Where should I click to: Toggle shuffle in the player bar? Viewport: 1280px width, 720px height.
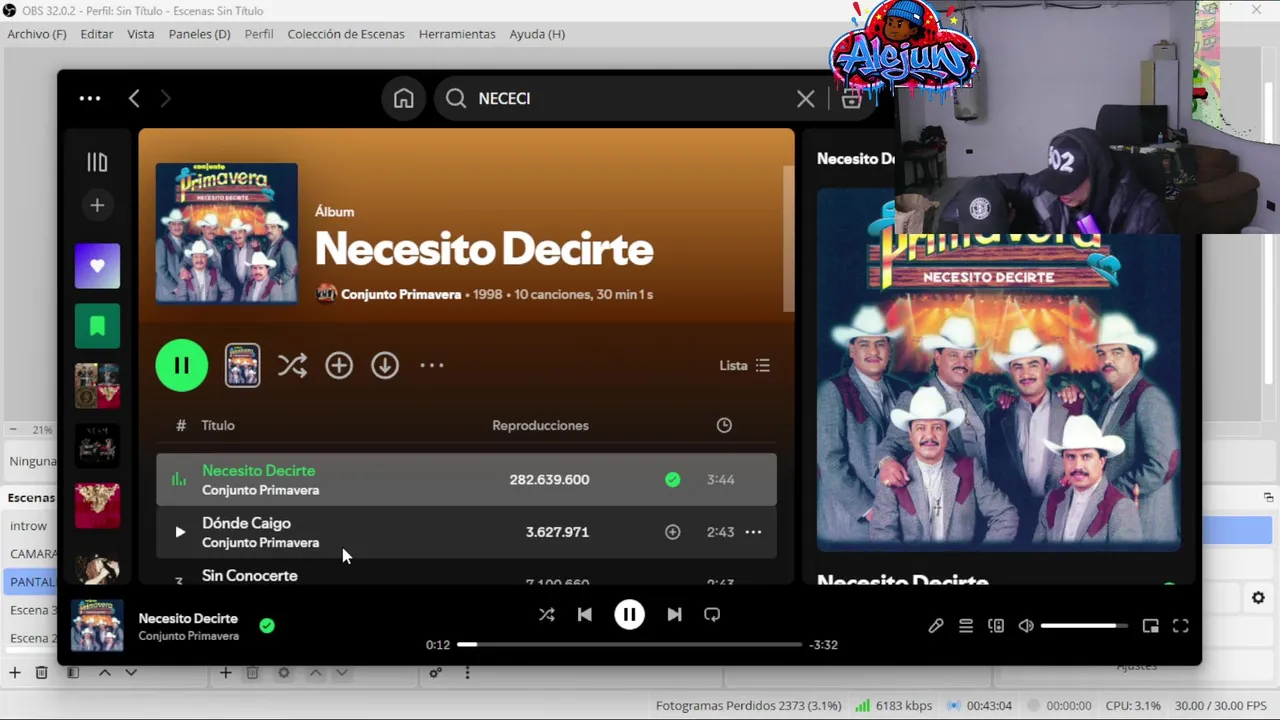[546, 615]
